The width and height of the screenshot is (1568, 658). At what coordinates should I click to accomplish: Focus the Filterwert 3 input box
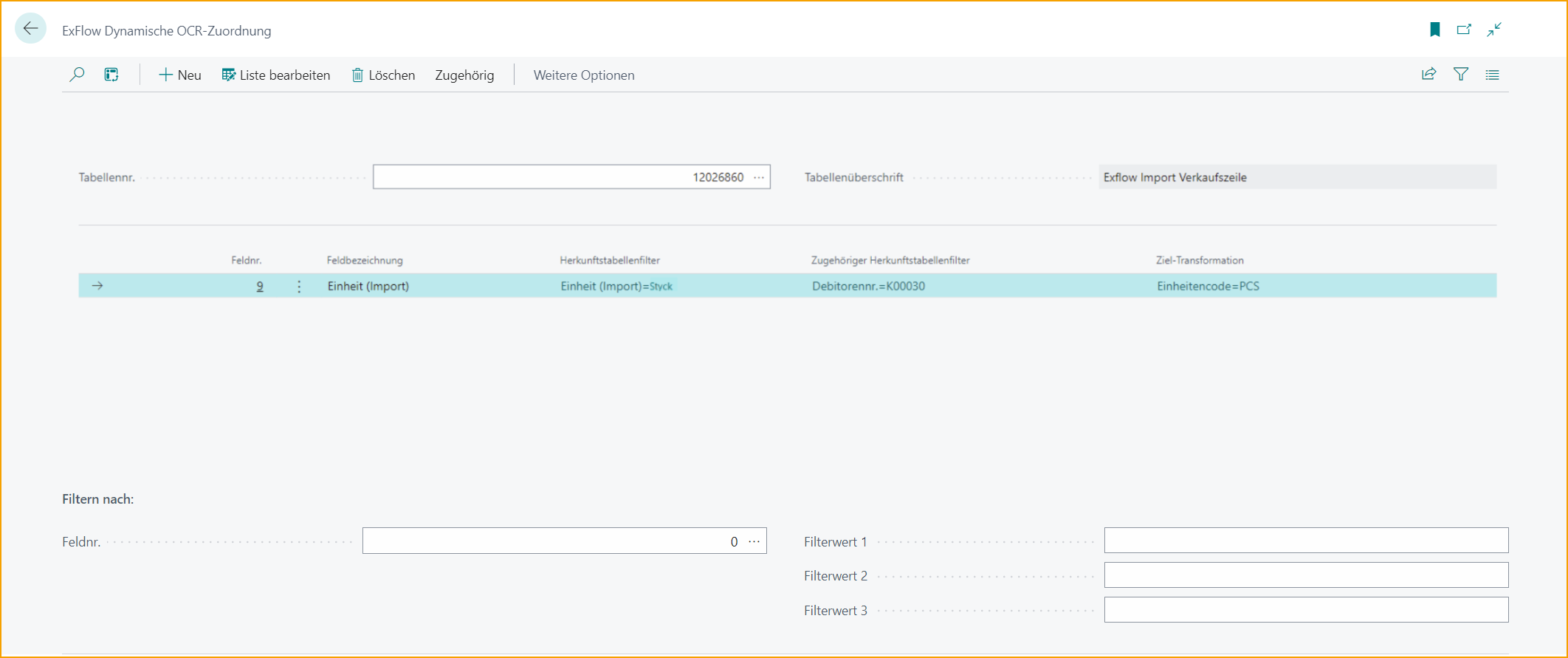(x=1306, y=610)
